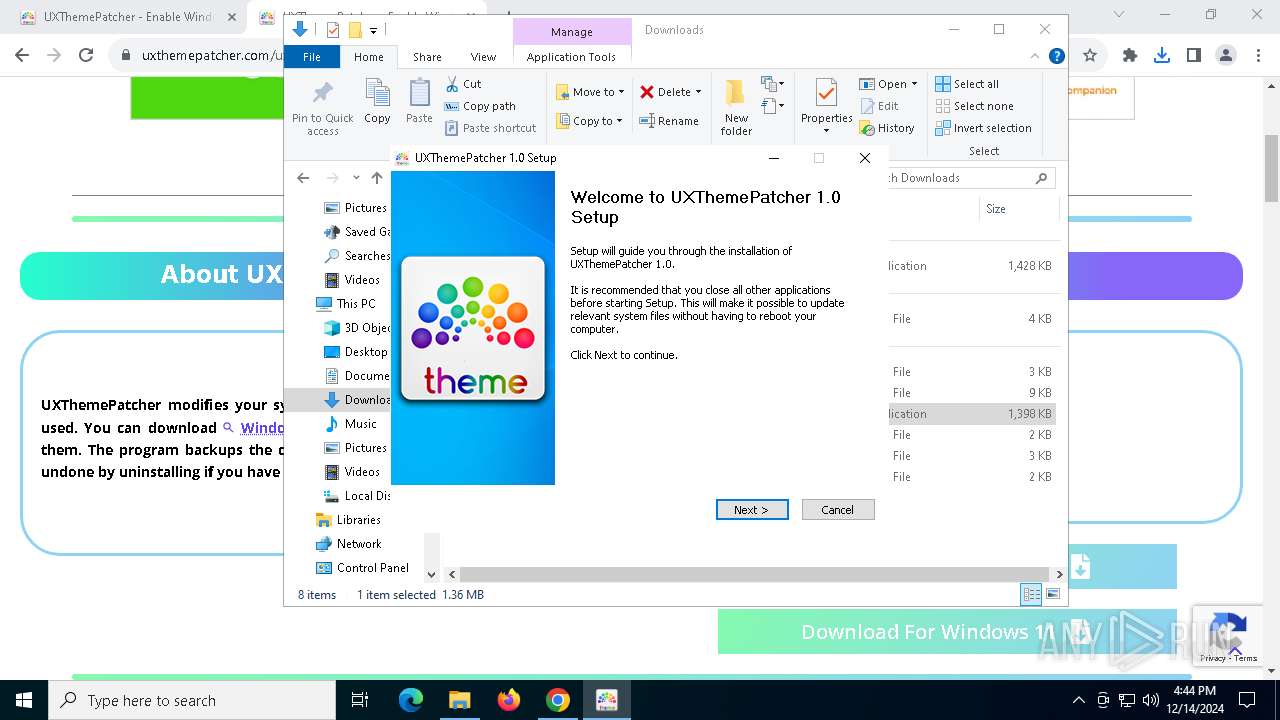Open Control Panel in navigation tree
The image size is (1280, 720).
coord(362,568)
